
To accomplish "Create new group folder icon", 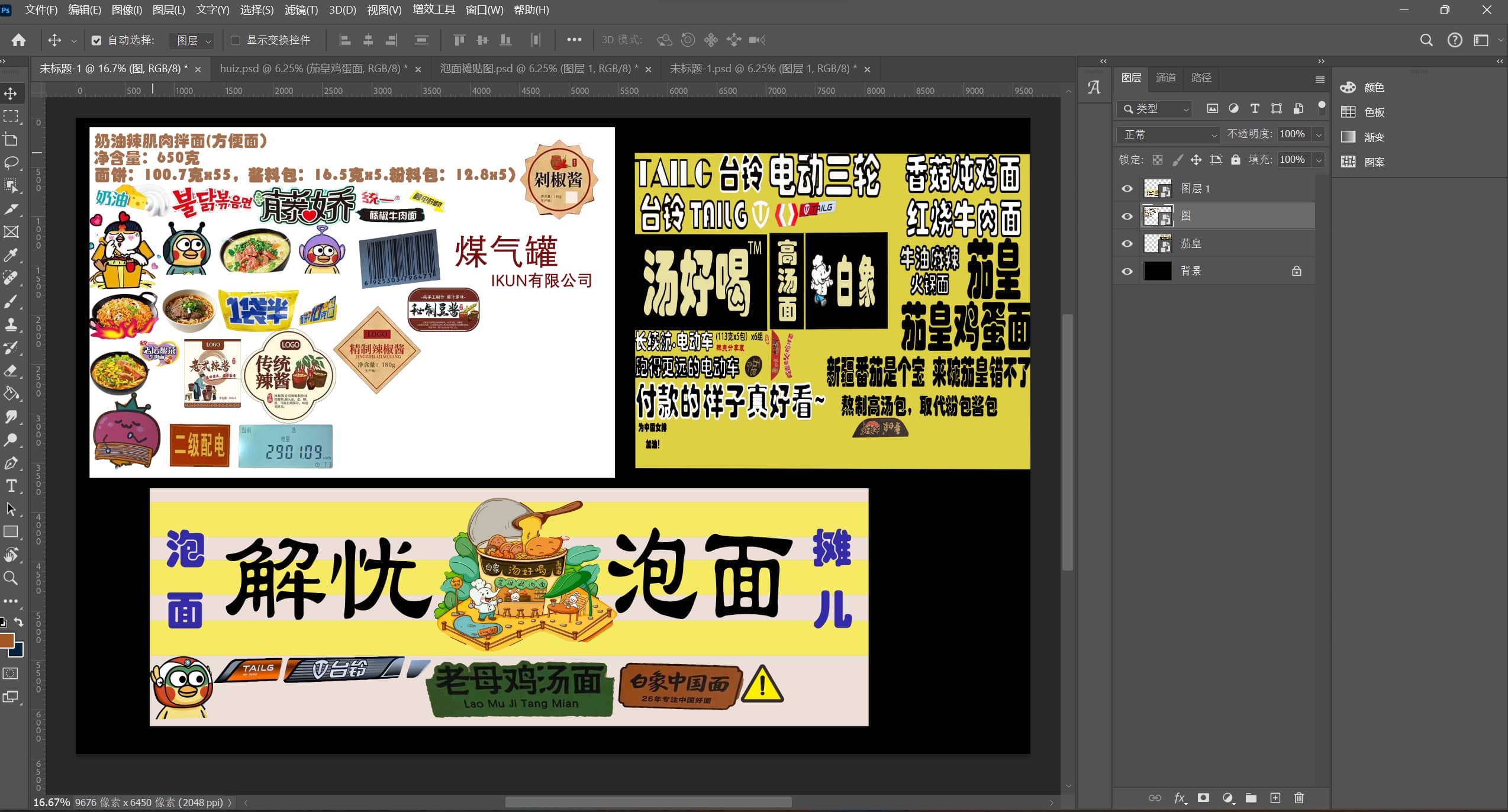I will (x=1251, y=798).
